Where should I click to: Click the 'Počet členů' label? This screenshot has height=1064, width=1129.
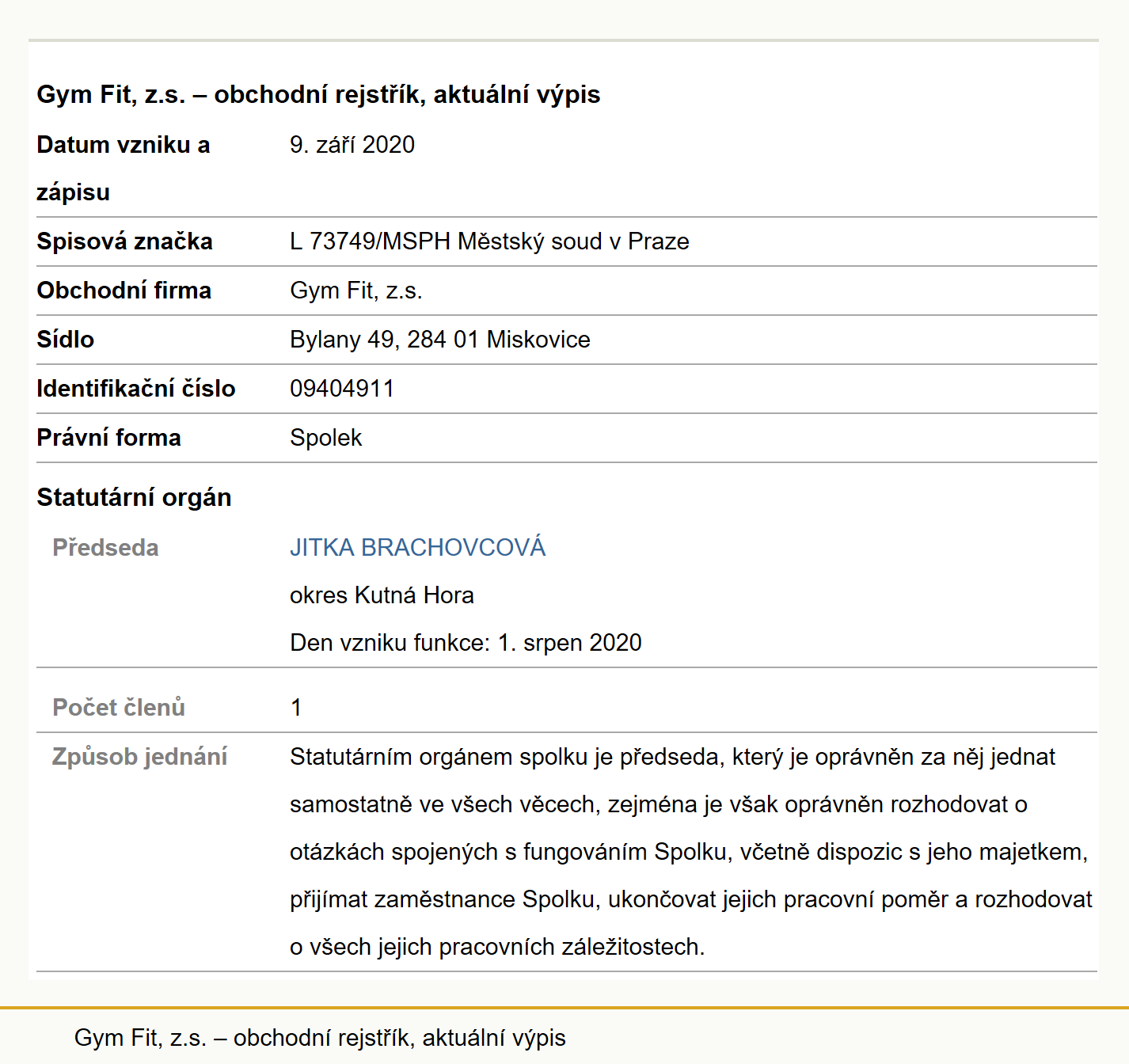tap(119, 707)
